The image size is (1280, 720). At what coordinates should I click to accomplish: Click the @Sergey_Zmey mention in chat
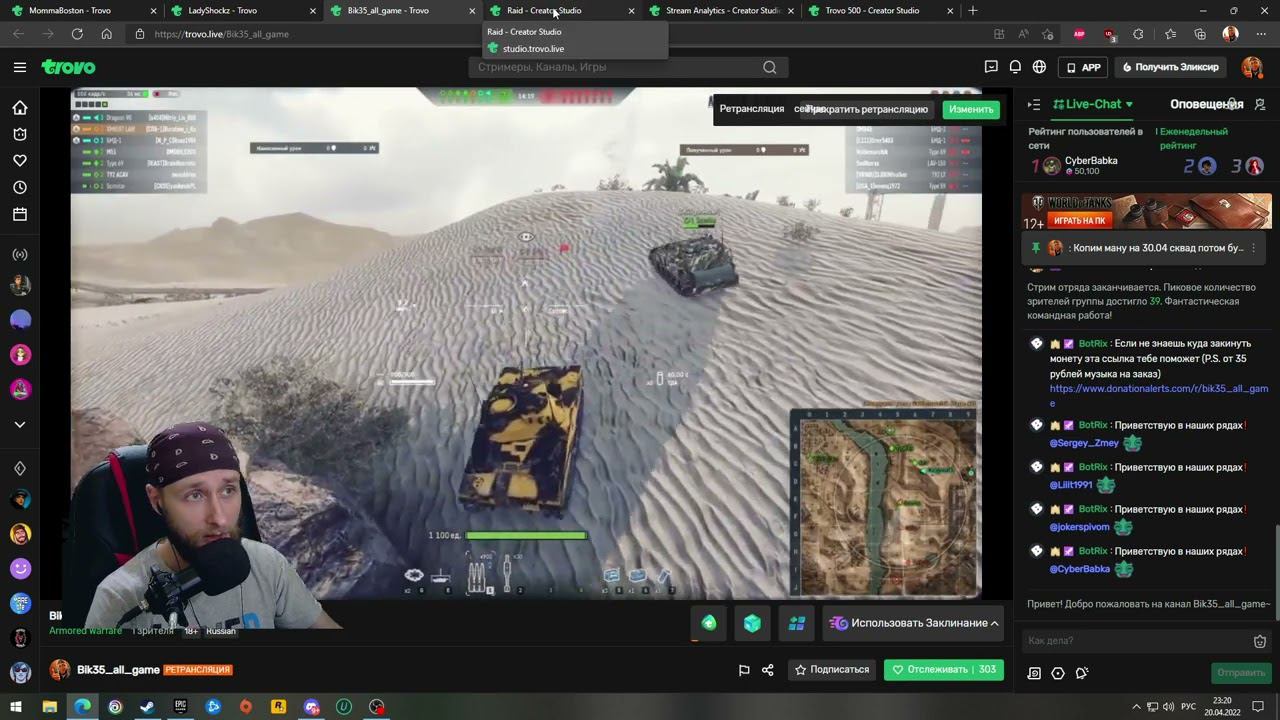click(x=1084, y=443)
